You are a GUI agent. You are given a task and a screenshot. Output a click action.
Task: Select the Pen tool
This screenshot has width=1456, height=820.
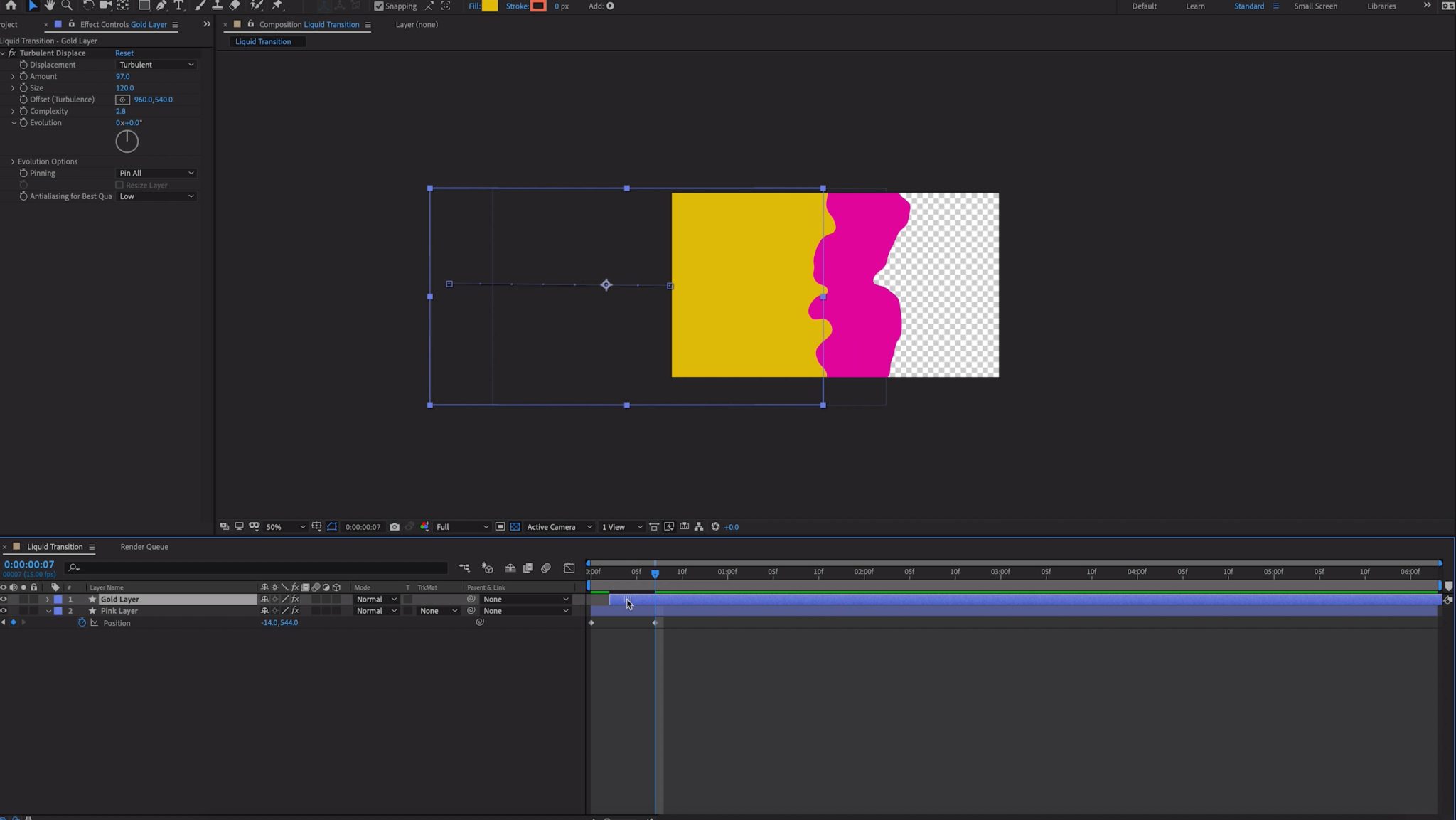point(161,5)
